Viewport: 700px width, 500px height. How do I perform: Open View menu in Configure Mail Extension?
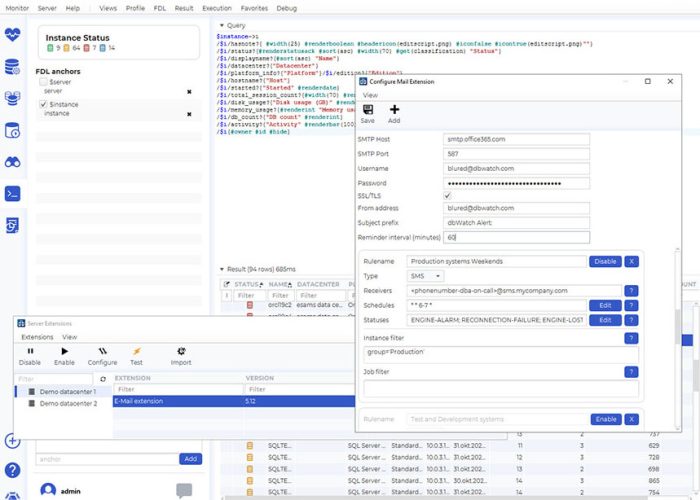point(370,95)
